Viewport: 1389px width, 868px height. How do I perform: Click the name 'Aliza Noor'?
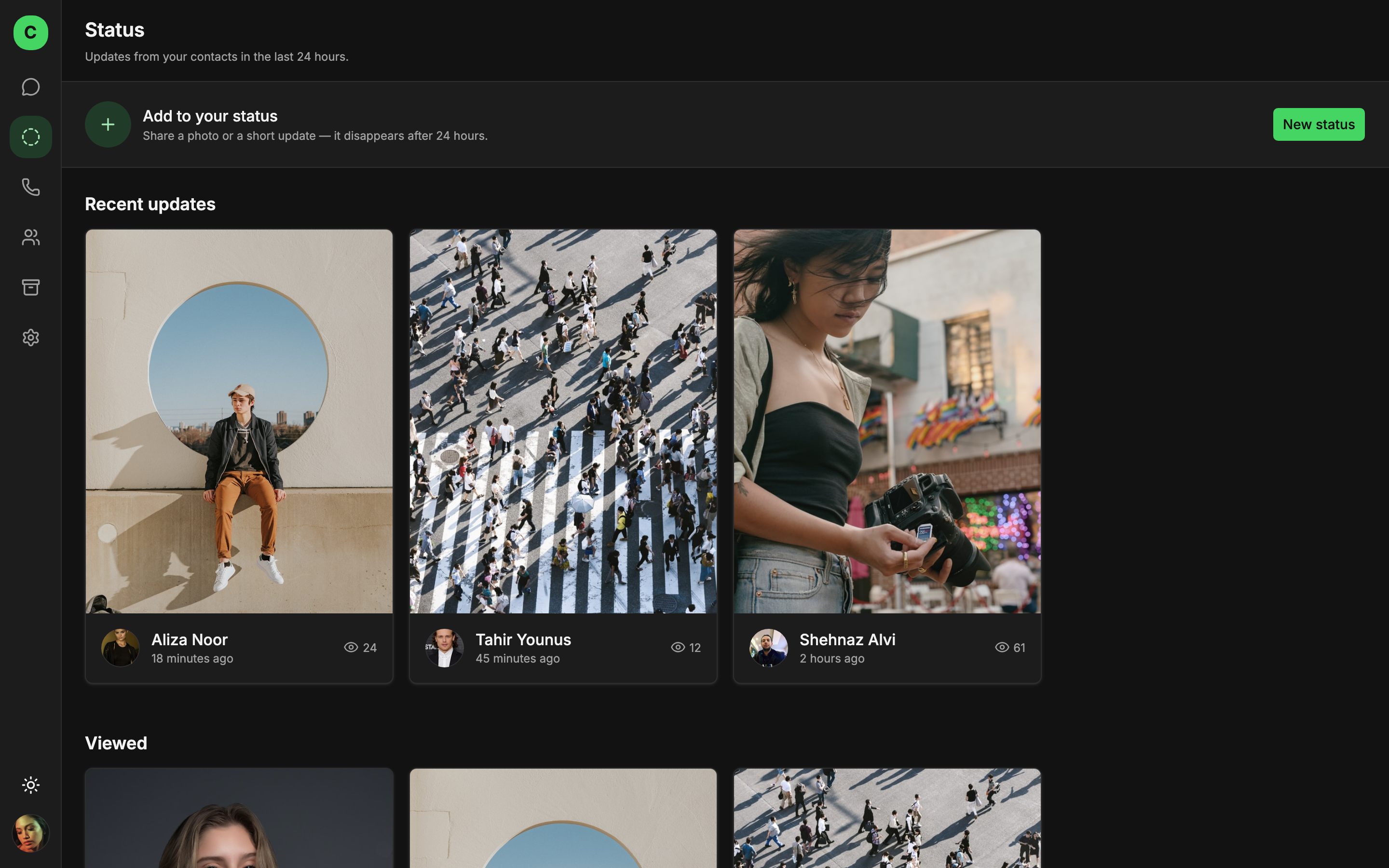190,639
